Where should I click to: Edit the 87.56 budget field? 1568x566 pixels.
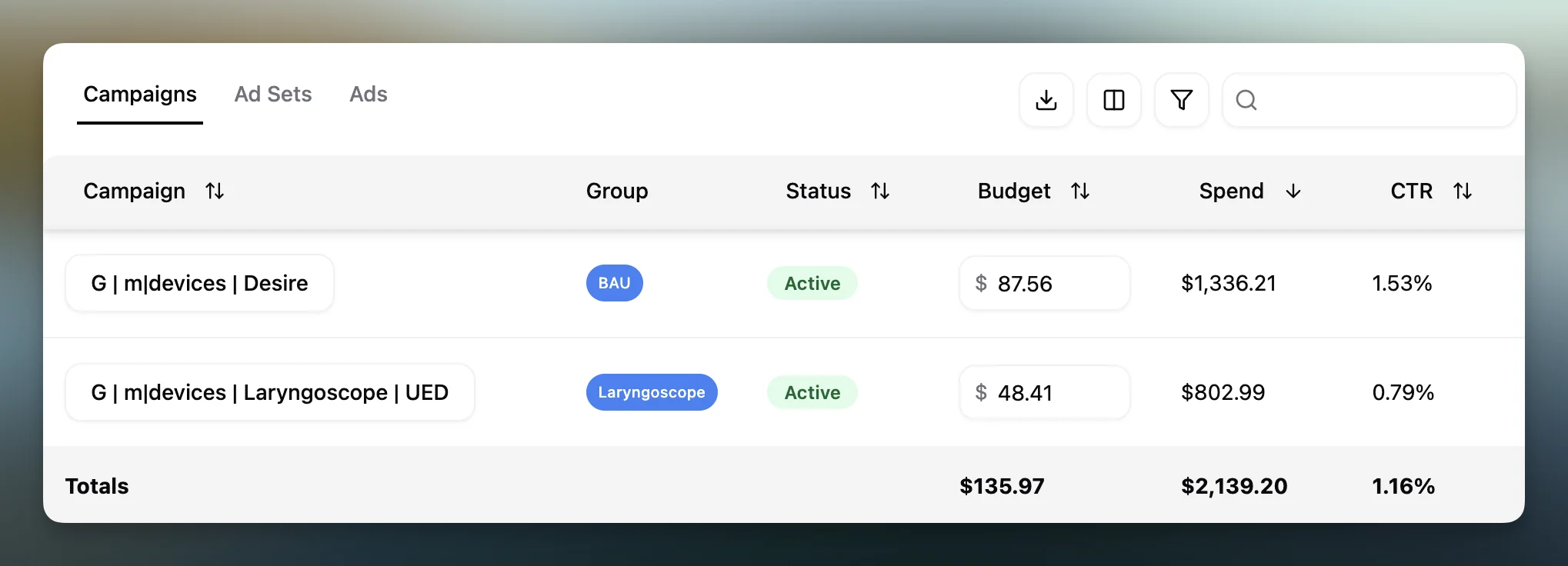tap(1045, 283)
